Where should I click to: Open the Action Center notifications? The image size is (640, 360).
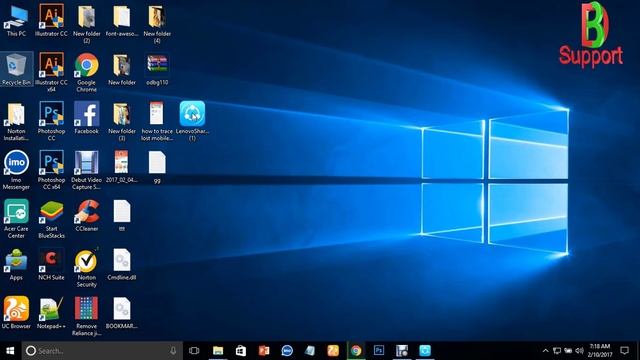(x=624, y=351)
